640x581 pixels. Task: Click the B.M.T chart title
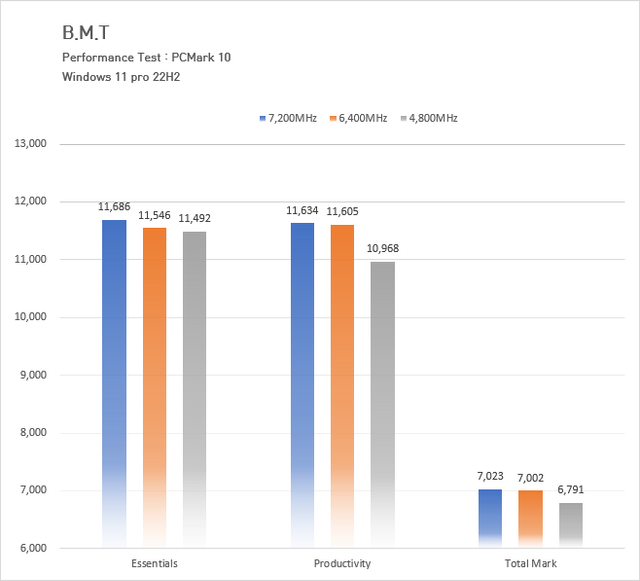(84, 33)
